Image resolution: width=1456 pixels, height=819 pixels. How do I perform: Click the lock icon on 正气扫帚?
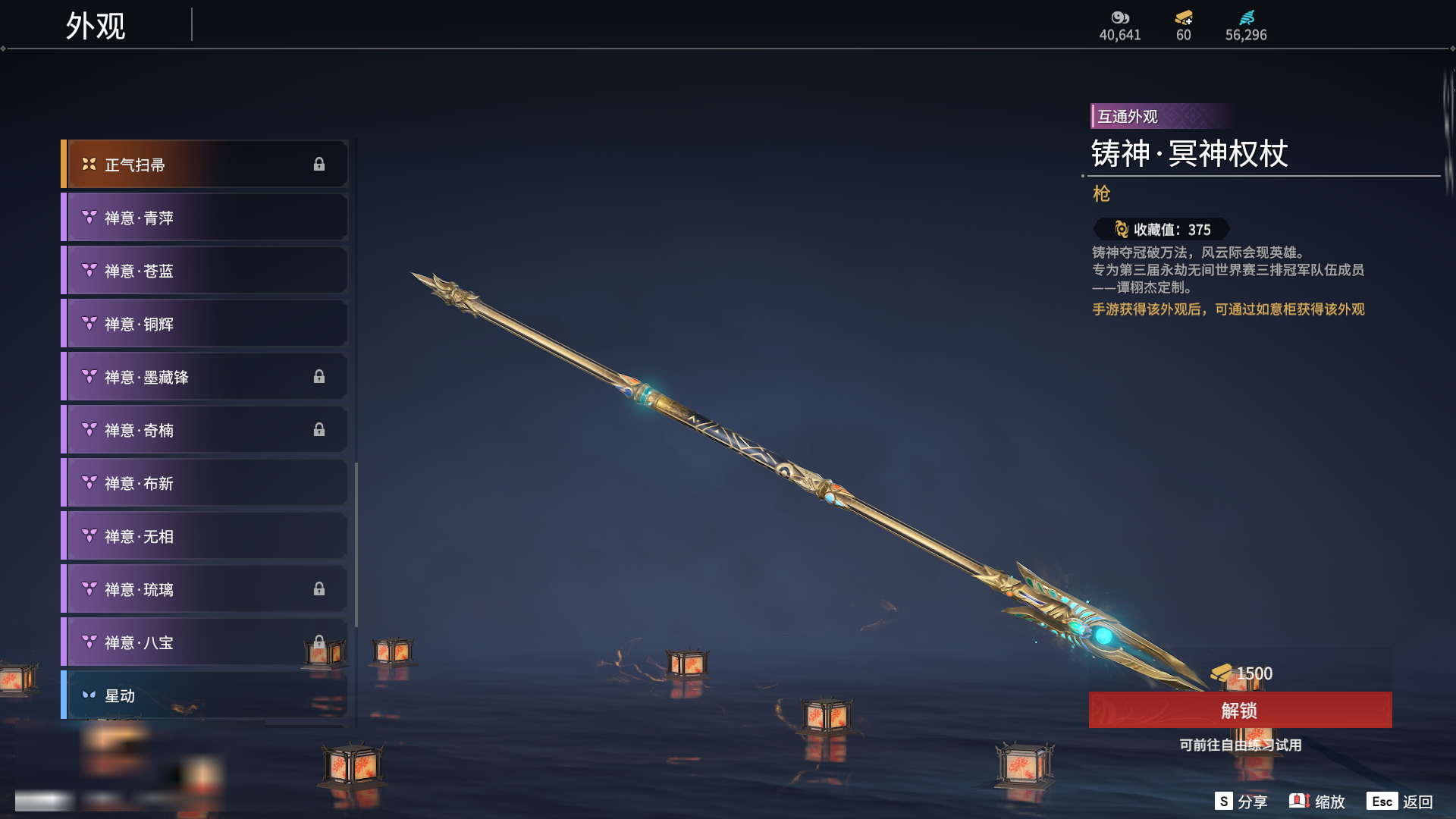click(319, 165)
